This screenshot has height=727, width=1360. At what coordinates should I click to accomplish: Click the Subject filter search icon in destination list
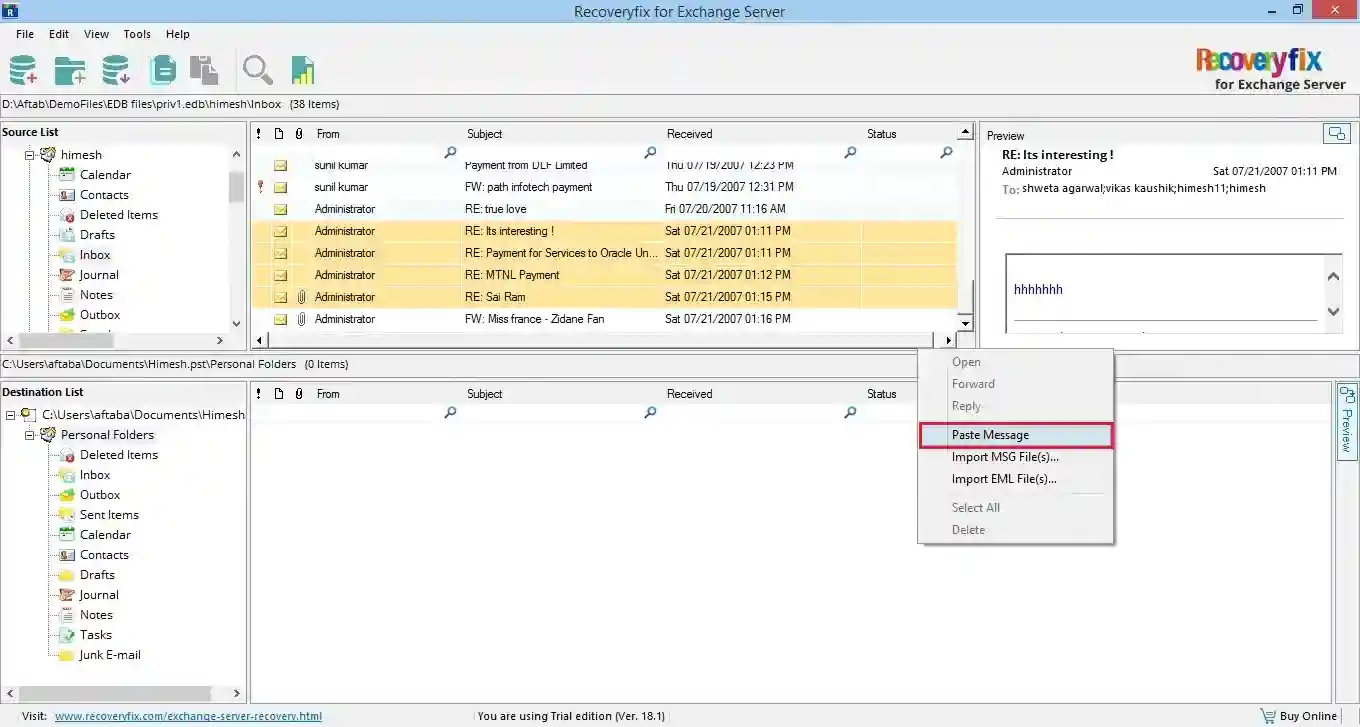(x=650, y=412)
